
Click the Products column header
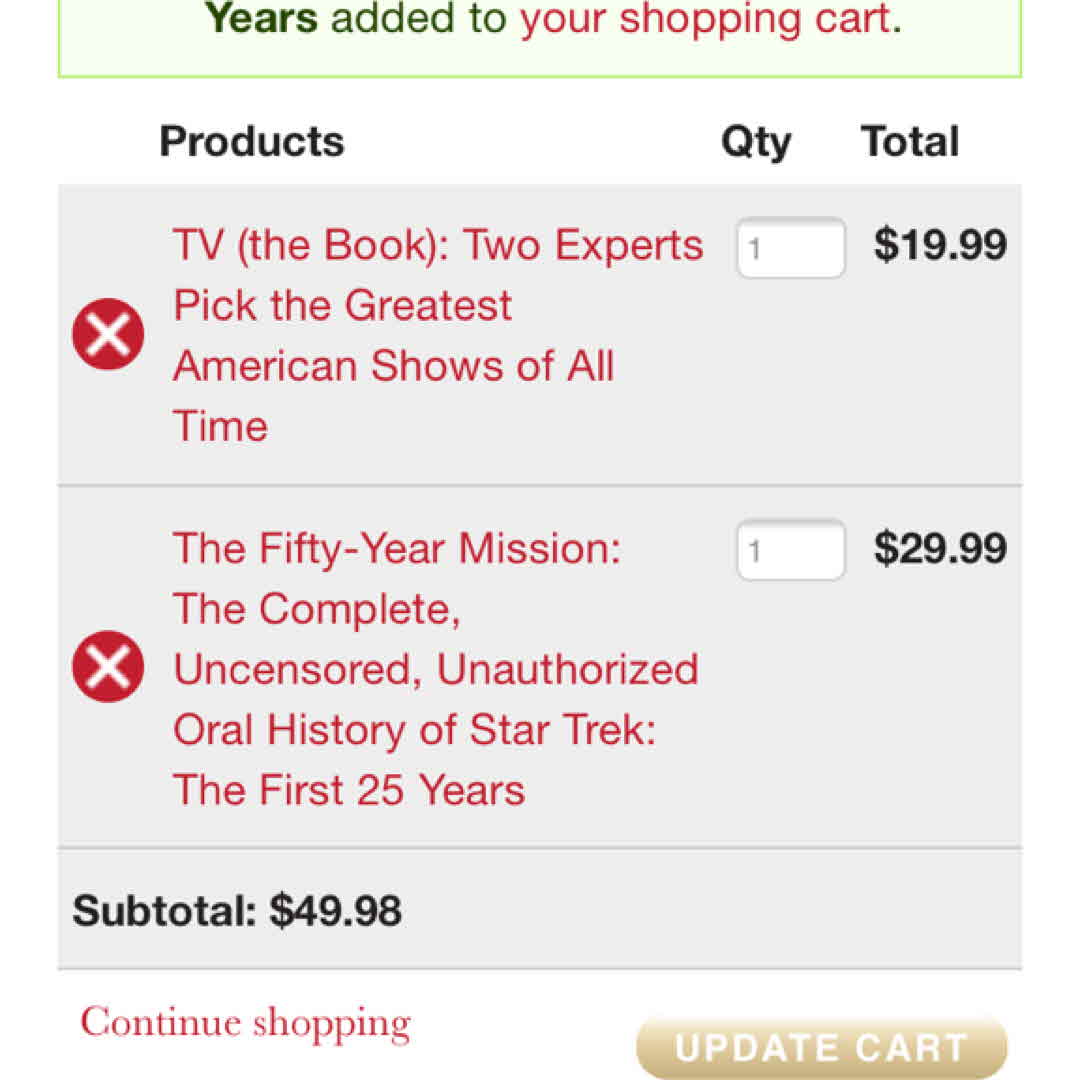tap(252, 141)
